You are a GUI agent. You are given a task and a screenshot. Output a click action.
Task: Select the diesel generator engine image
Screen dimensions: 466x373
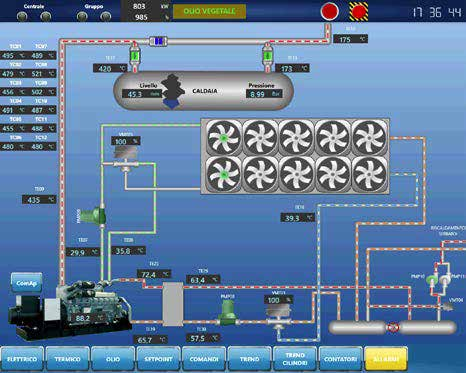pos(69,310)
